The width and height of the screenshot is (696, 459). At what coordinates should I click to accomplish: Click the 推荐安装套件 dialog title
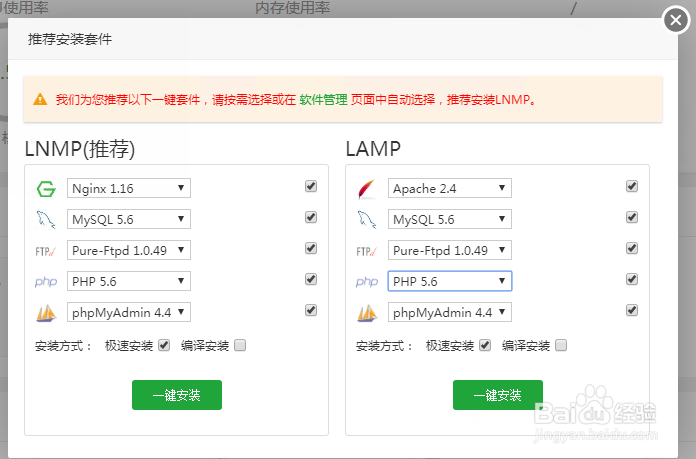pyautogui.click(x=70, y=39)
